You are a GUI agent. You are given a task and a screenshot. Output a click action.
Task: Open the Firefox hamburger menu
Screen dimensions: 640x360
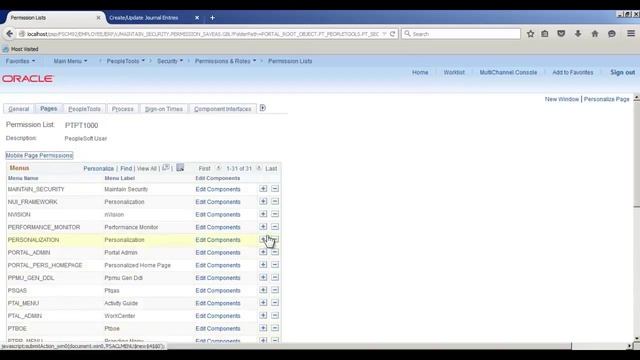tap(631, 33)
